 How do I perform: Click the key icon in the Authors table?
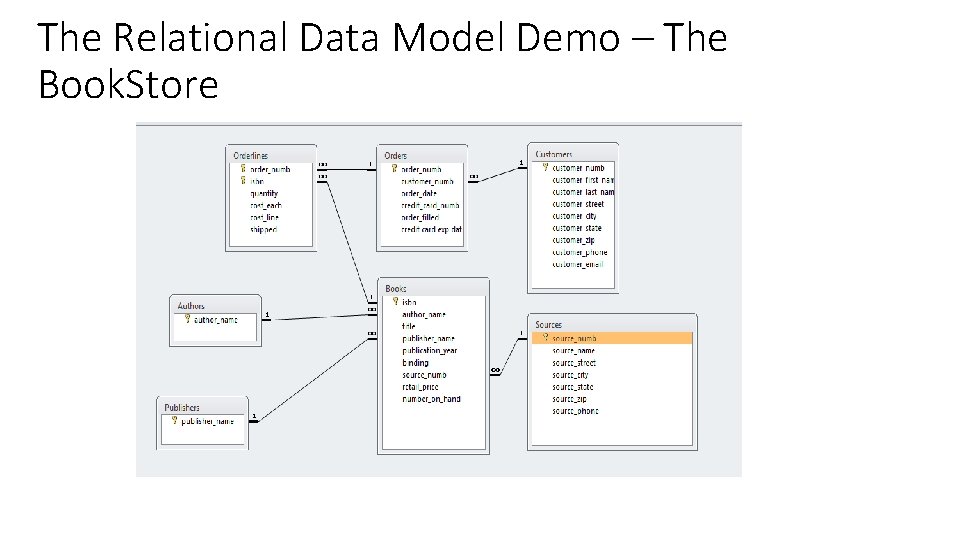(x=187, y=319)
